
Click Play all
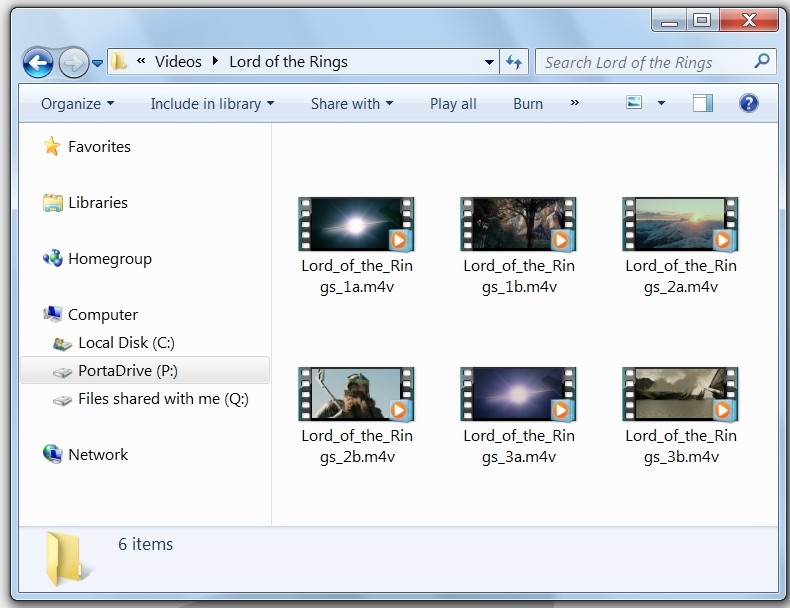[453, 104]
